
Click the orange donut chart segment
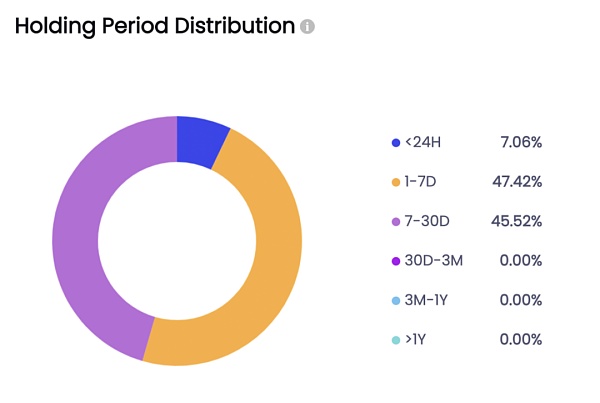[x=268, y=280]
